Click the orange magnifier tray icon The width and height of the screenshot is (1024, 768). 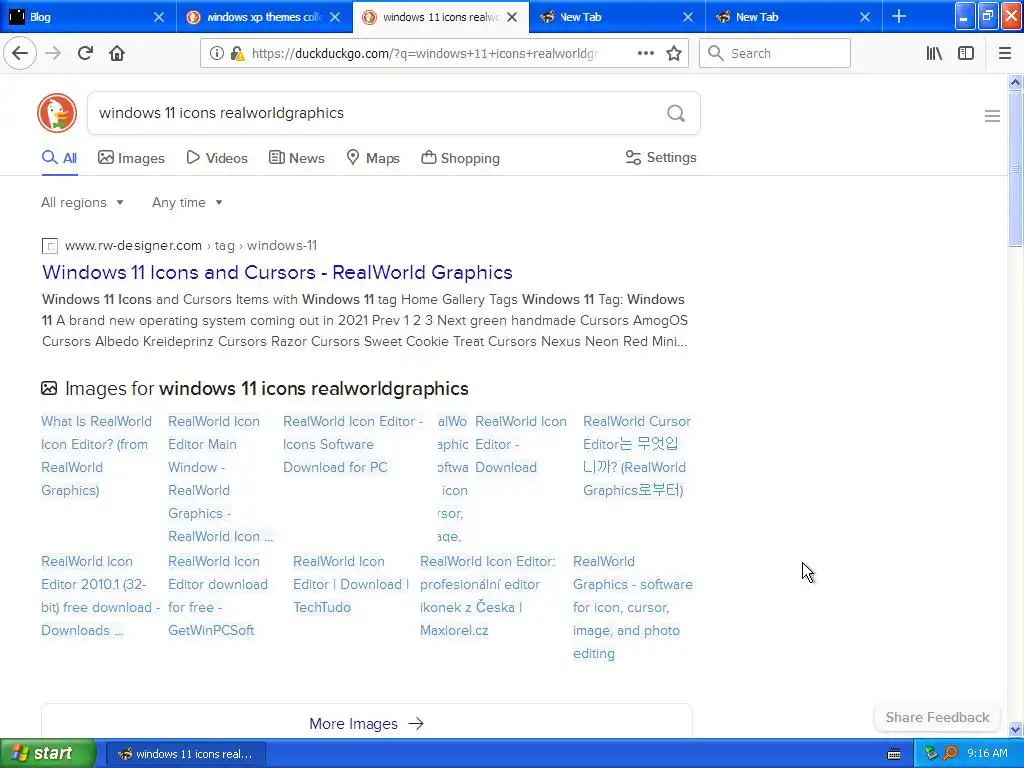(x=951, y=753)
